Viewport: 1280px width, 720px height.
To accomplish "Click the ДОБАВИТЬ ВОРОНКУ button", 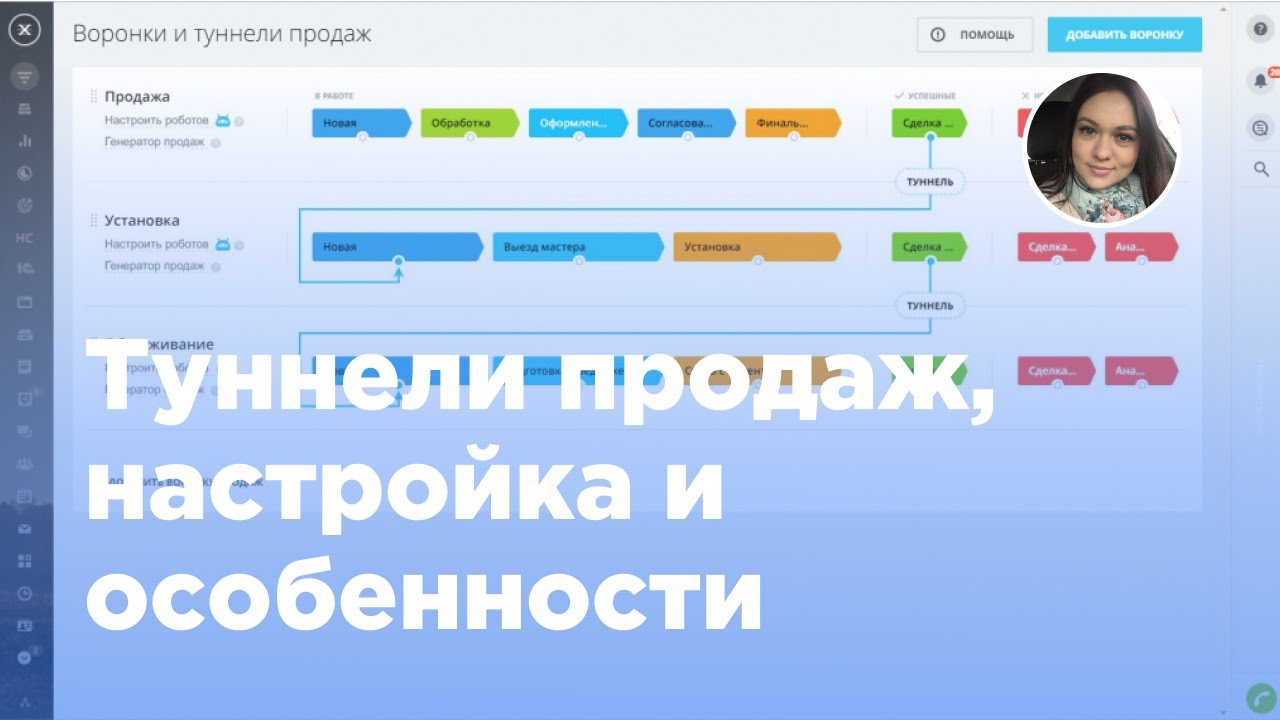I will pyautogui.click(x=1124, y=35).
